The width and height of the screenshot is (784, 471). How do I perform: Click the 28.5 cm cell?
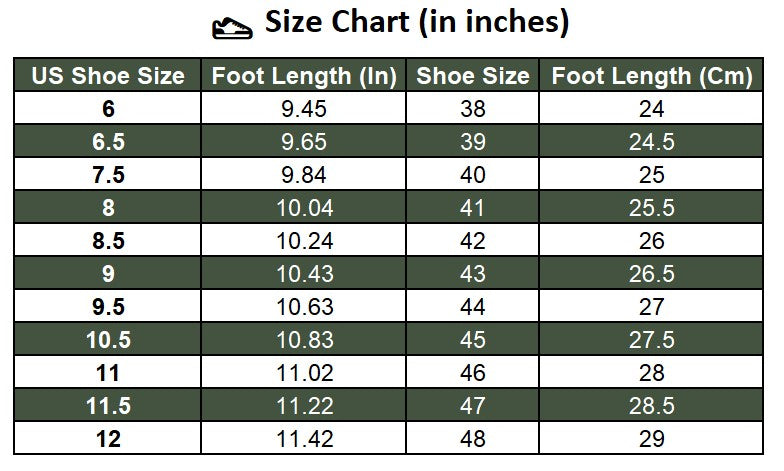click(651, 406)
